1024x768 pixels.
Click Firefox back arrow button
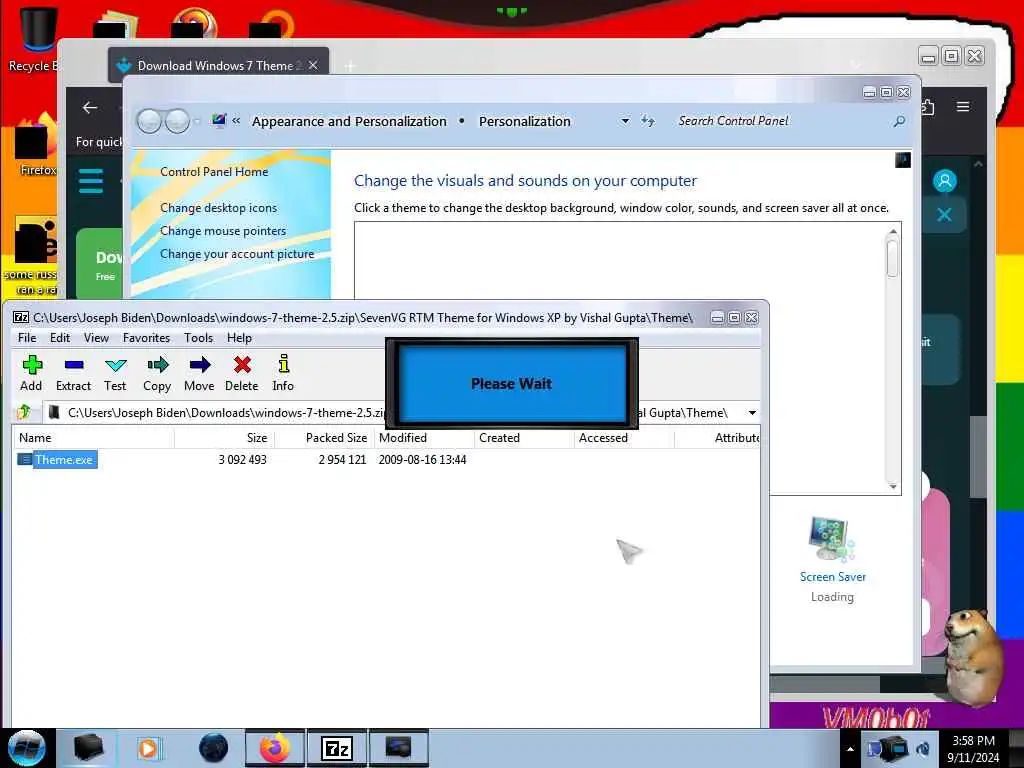click(x=90, y=108)
